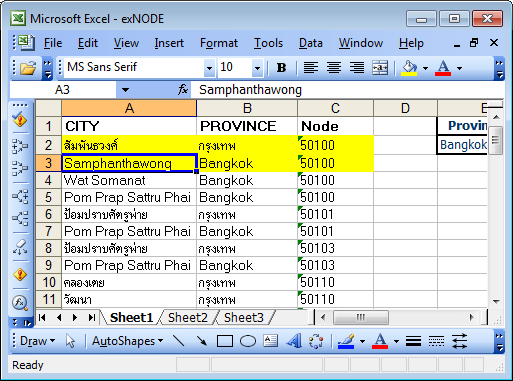The height and width of the screenshot is (381, 513).
Task: Insert Diagram or Organization Chart
Action: pyautogui.click(x=316, y=341)
